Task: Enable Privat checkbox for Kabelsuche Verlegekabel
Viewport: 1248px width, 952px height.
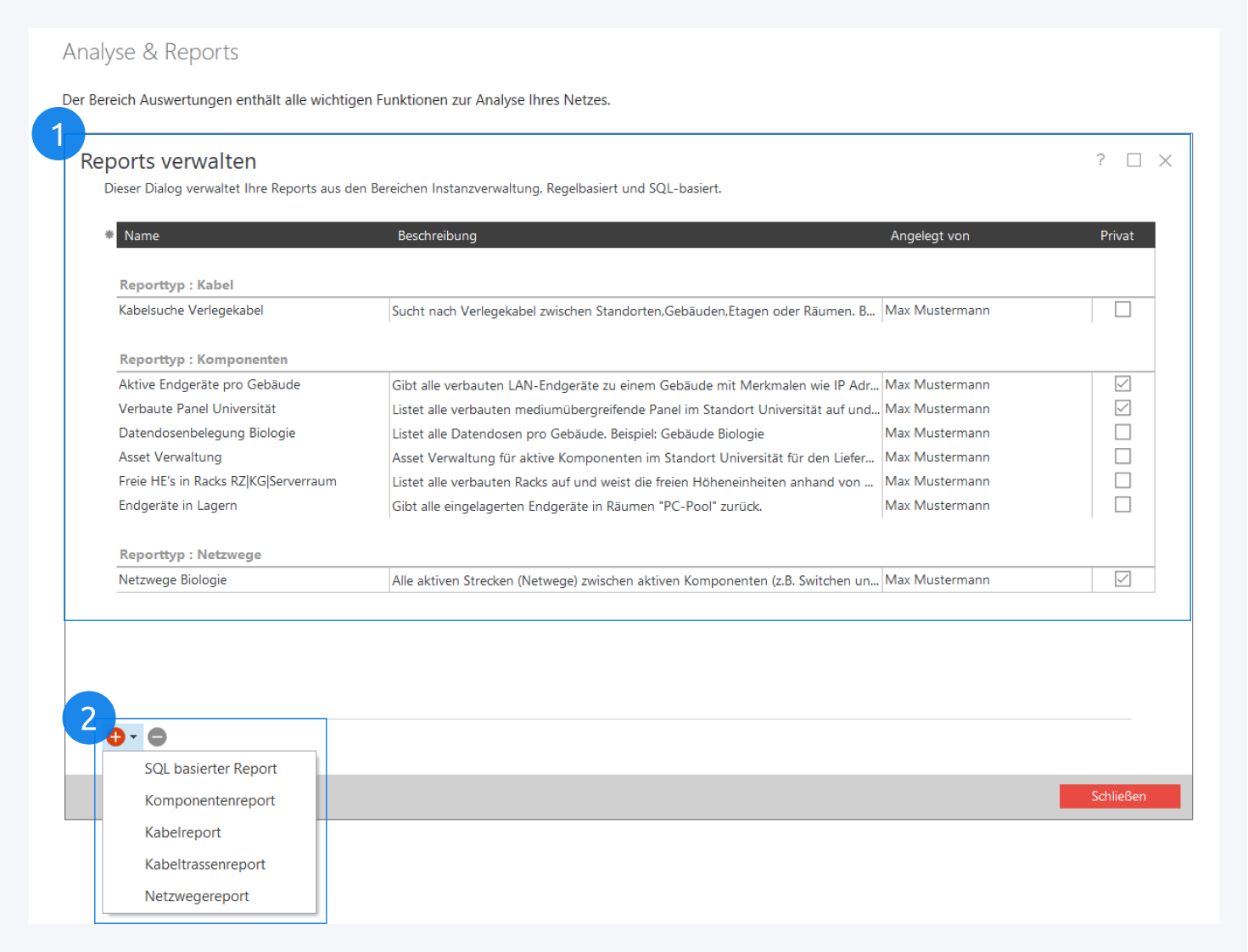Action: (1122, 310)
